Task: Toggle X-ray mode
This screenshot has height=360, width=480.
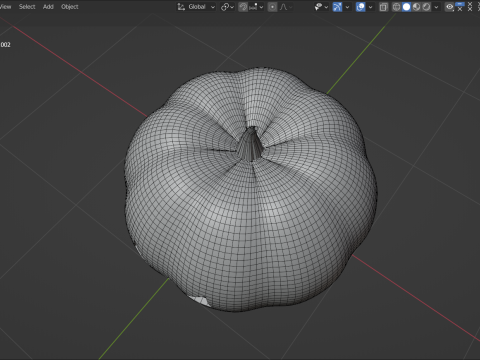Action: point(384,7)
